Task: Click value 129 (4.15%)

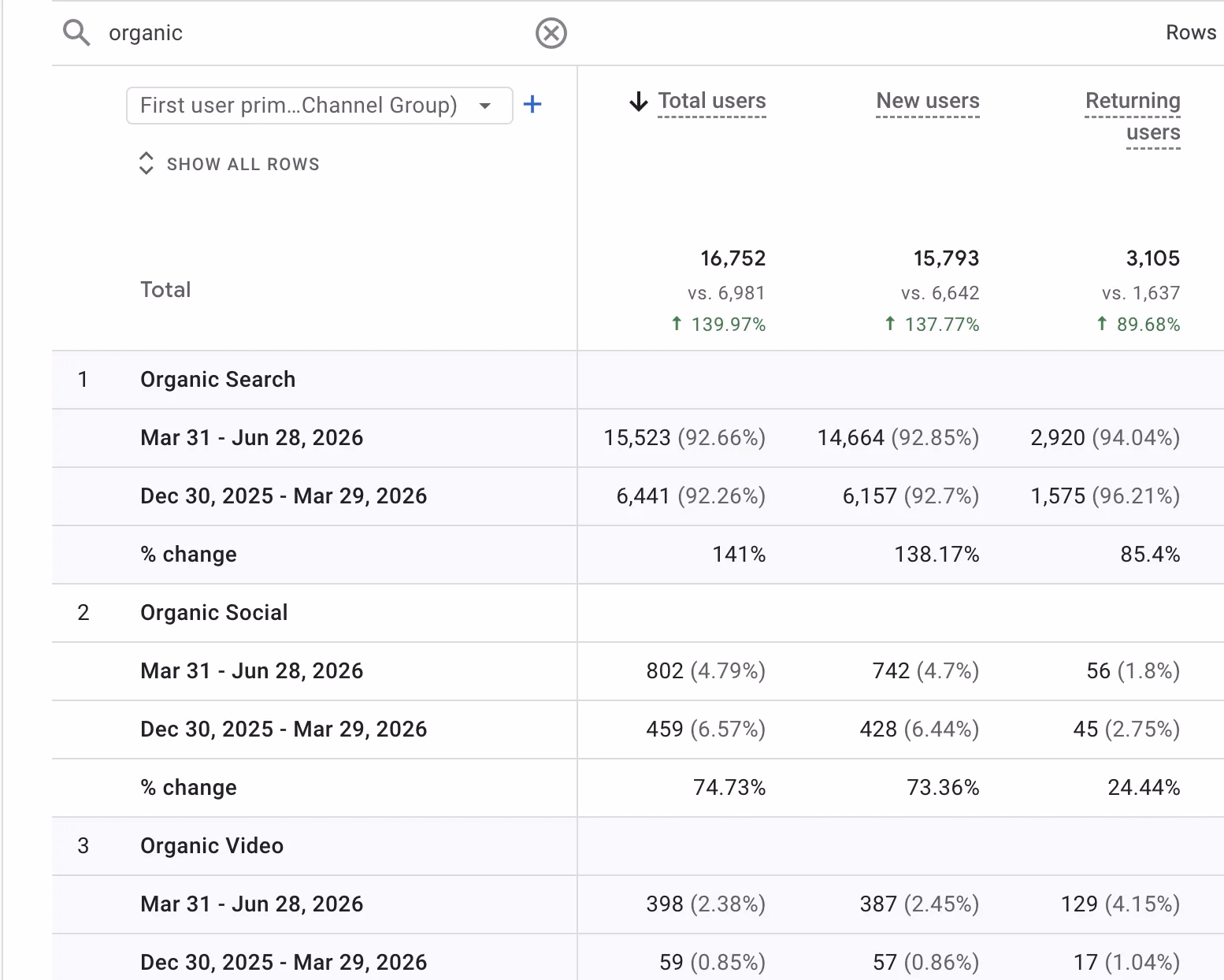Action: (x=1120, y=904)
